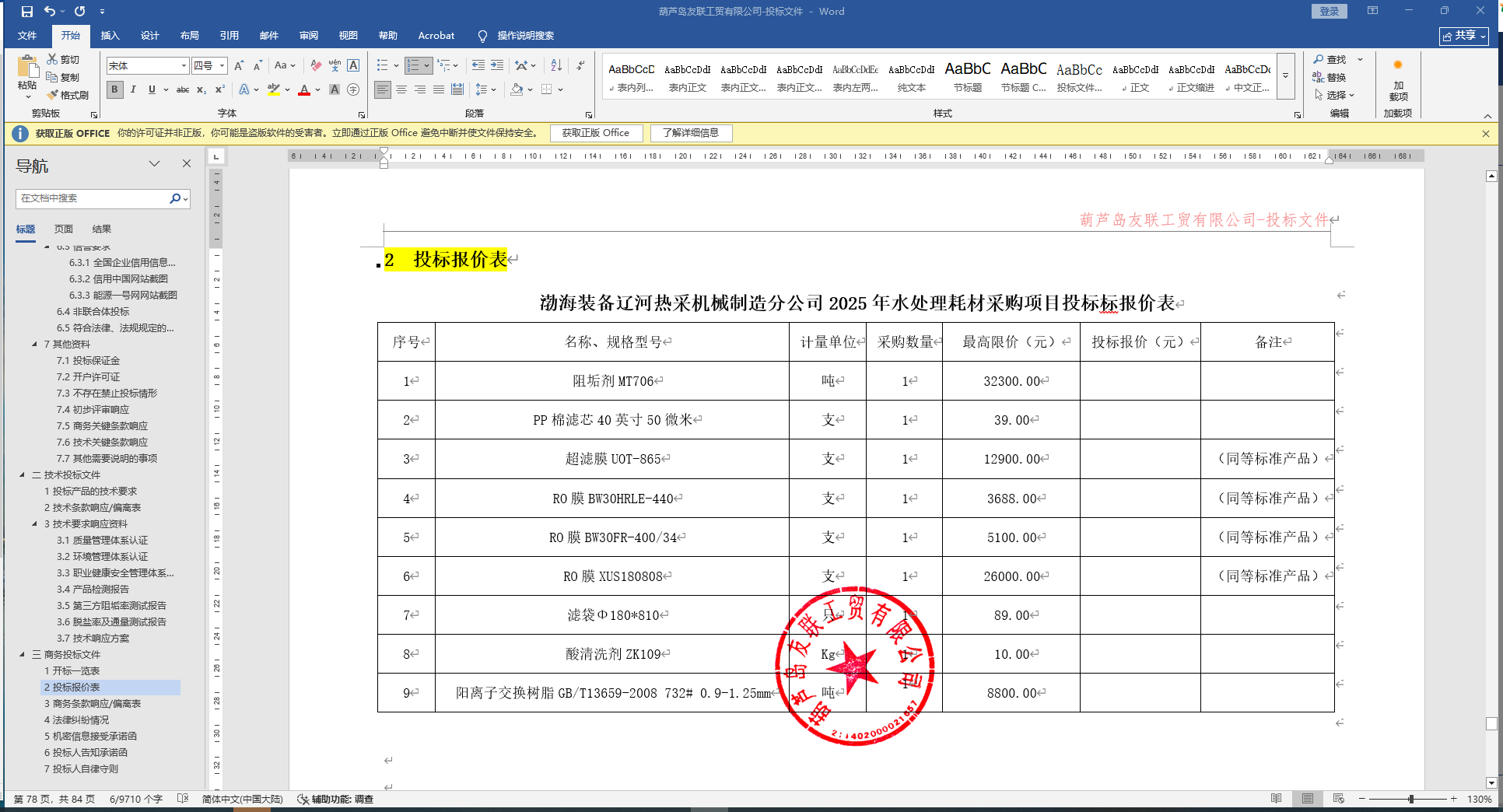
Task: Show or hide paragraph marks
Action: click(580, 65)
